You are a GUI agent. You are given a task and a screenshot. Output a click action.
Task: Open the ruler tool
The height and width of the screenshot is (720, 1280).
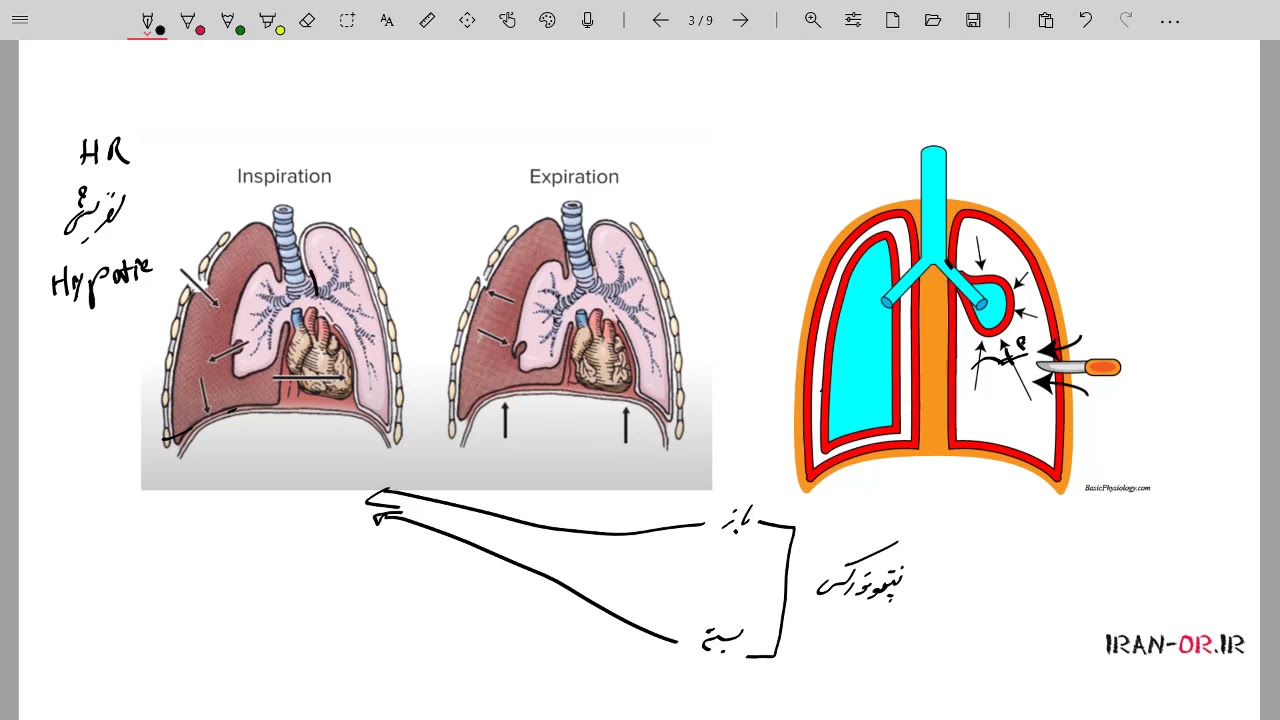[x=427, y=20]
